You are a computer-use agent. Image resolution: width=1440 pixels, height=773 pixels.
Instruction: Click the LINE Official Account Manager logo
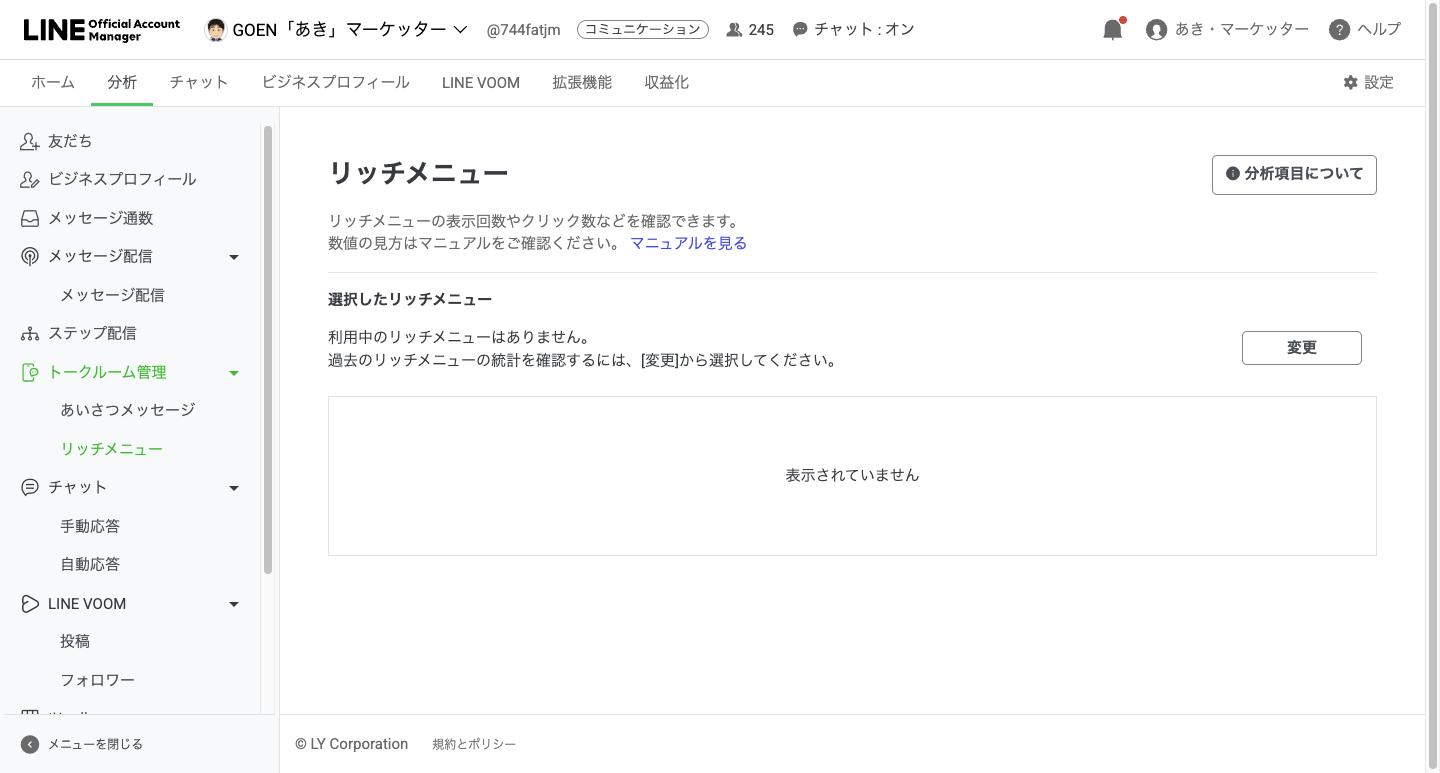[102, 29]
